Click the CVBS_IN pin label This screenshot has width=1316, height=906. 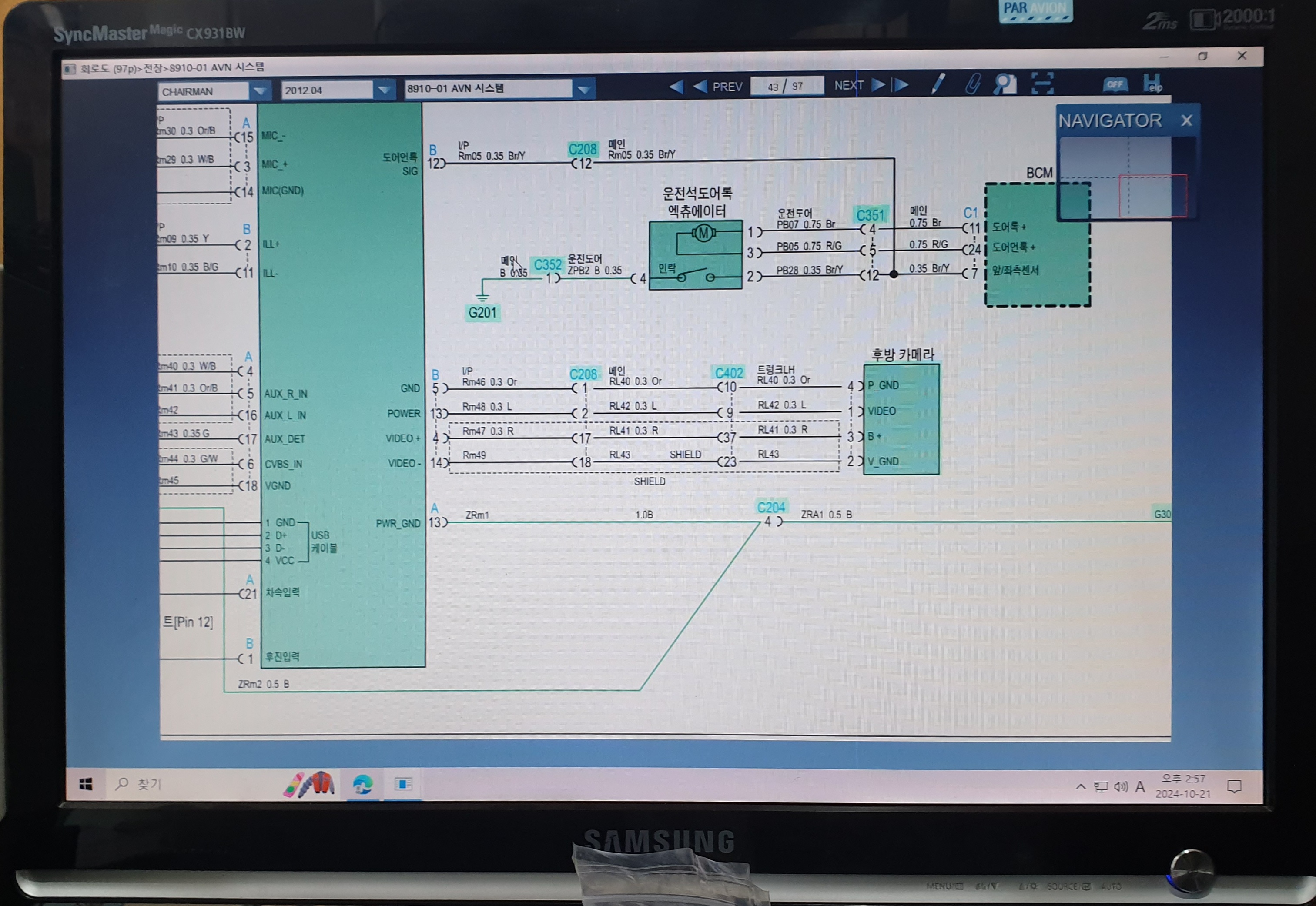283,464
